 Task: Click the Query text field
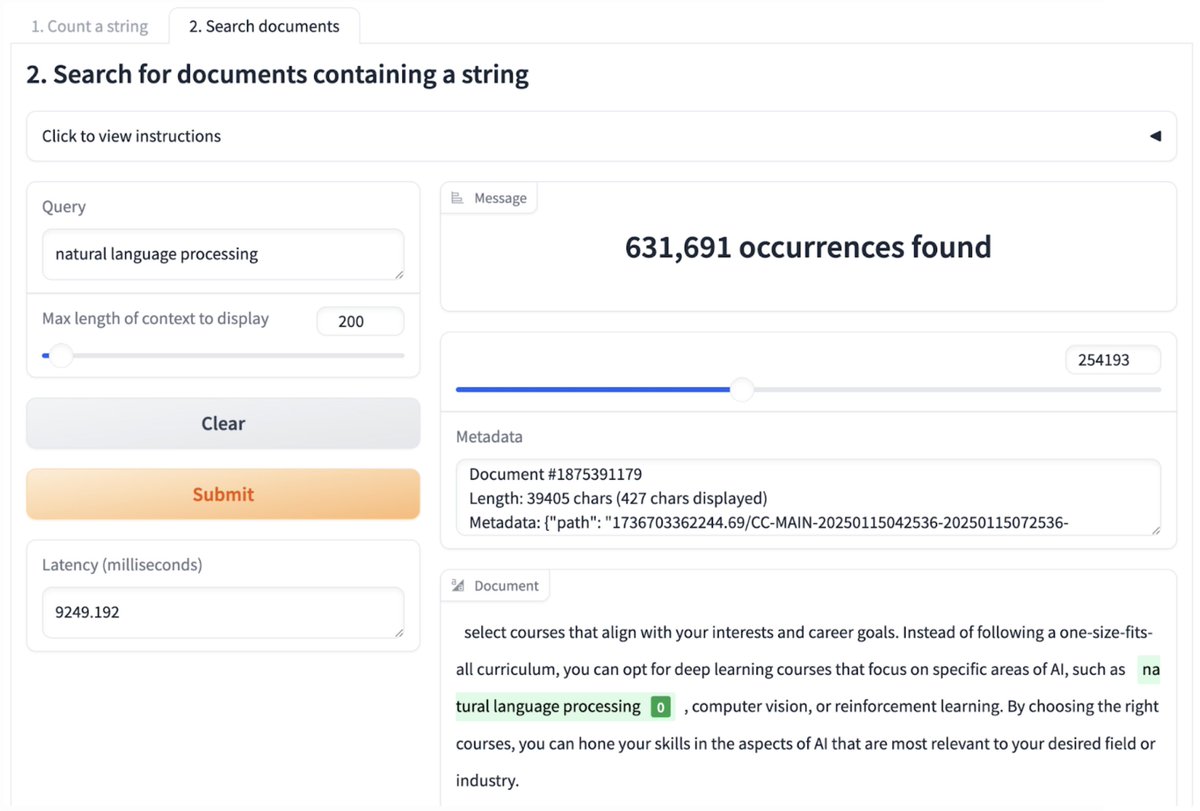223,254
